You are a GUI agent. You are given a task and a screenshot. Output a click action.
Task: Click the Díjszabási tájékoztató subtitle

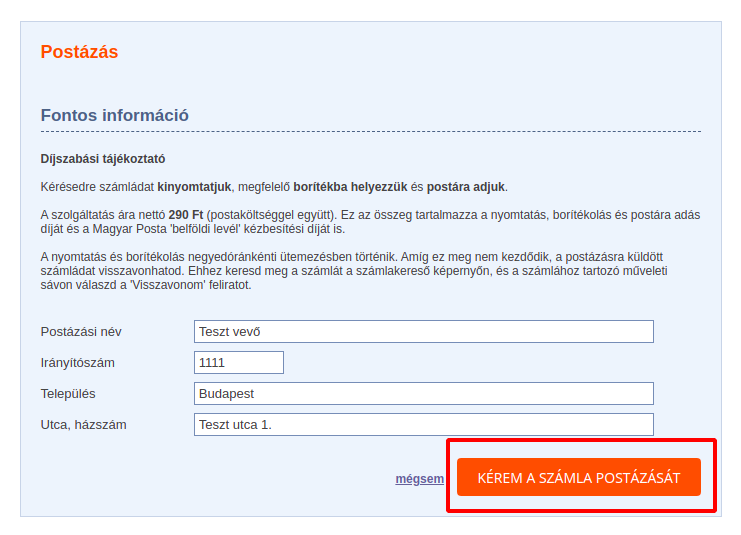[x=102, y=159]
